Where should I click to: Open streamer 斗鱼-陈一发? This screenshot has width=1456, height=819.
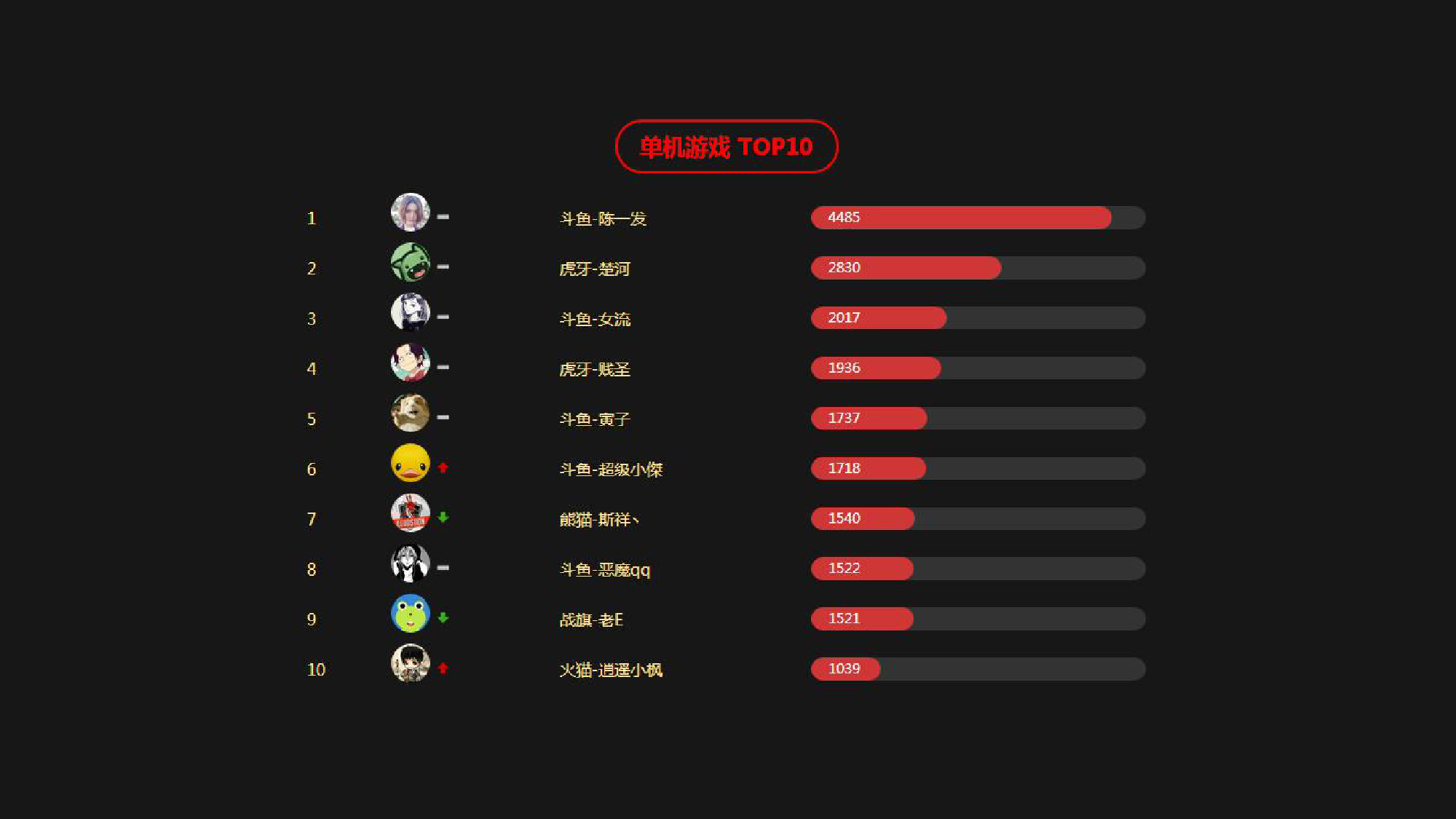[x=603, y=218]
